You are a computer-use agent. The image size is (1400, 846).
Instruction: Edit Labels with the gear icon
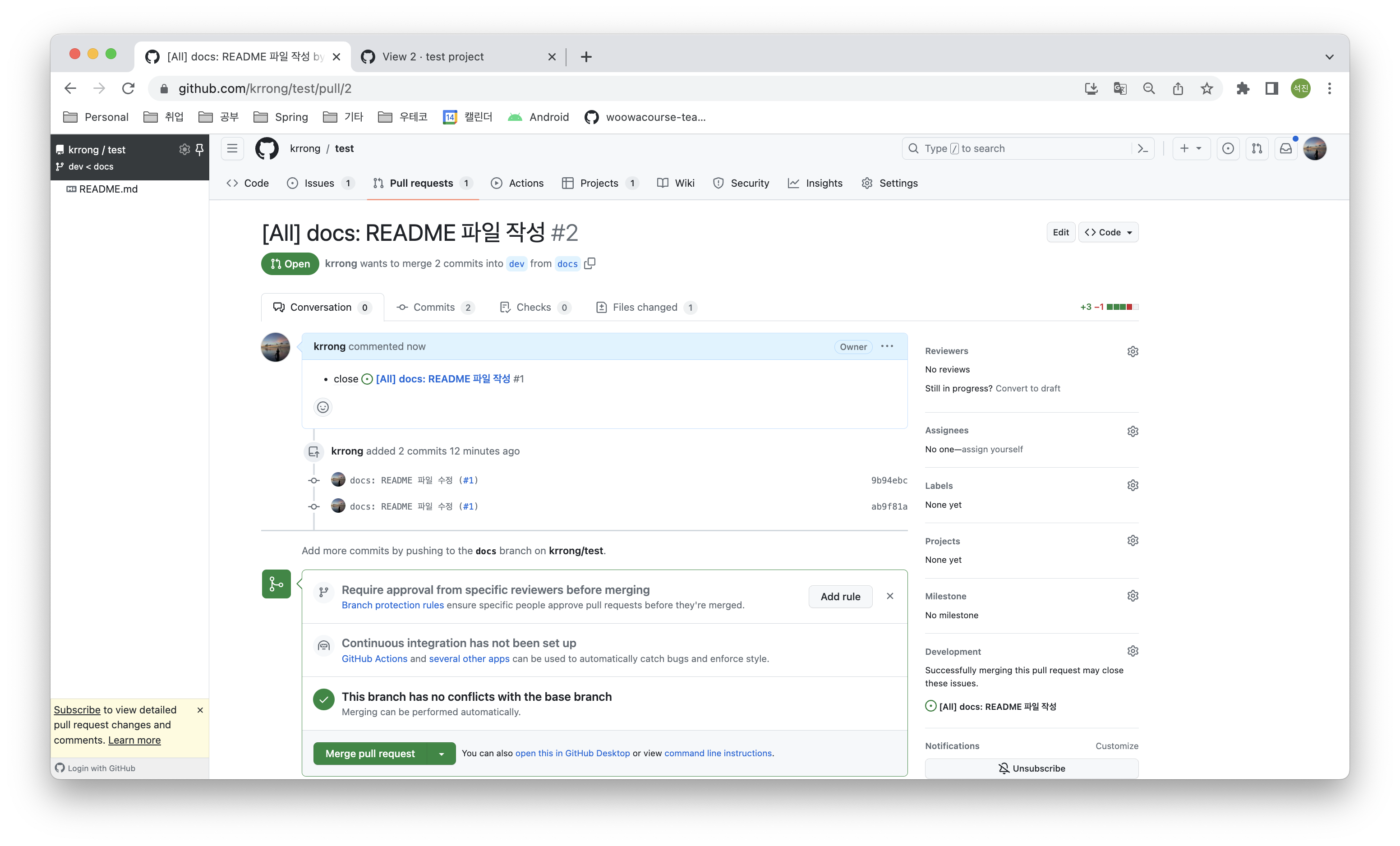(x=1133, y=486)
